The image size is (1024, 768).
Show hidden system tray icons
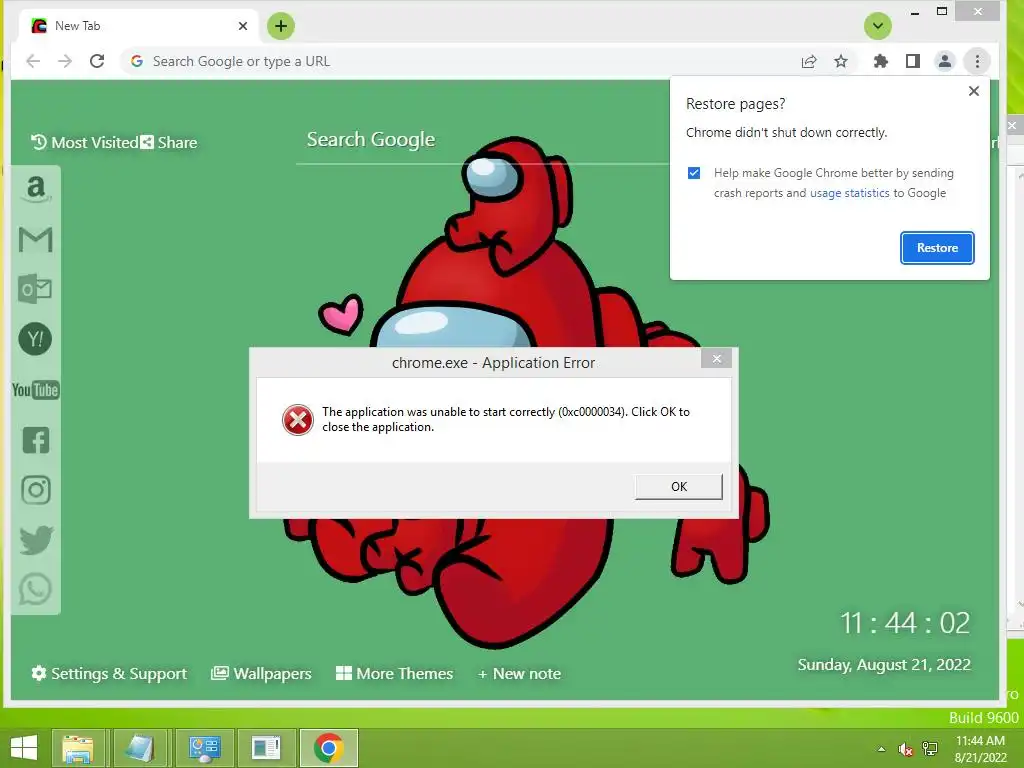click(x=882, y=749)
